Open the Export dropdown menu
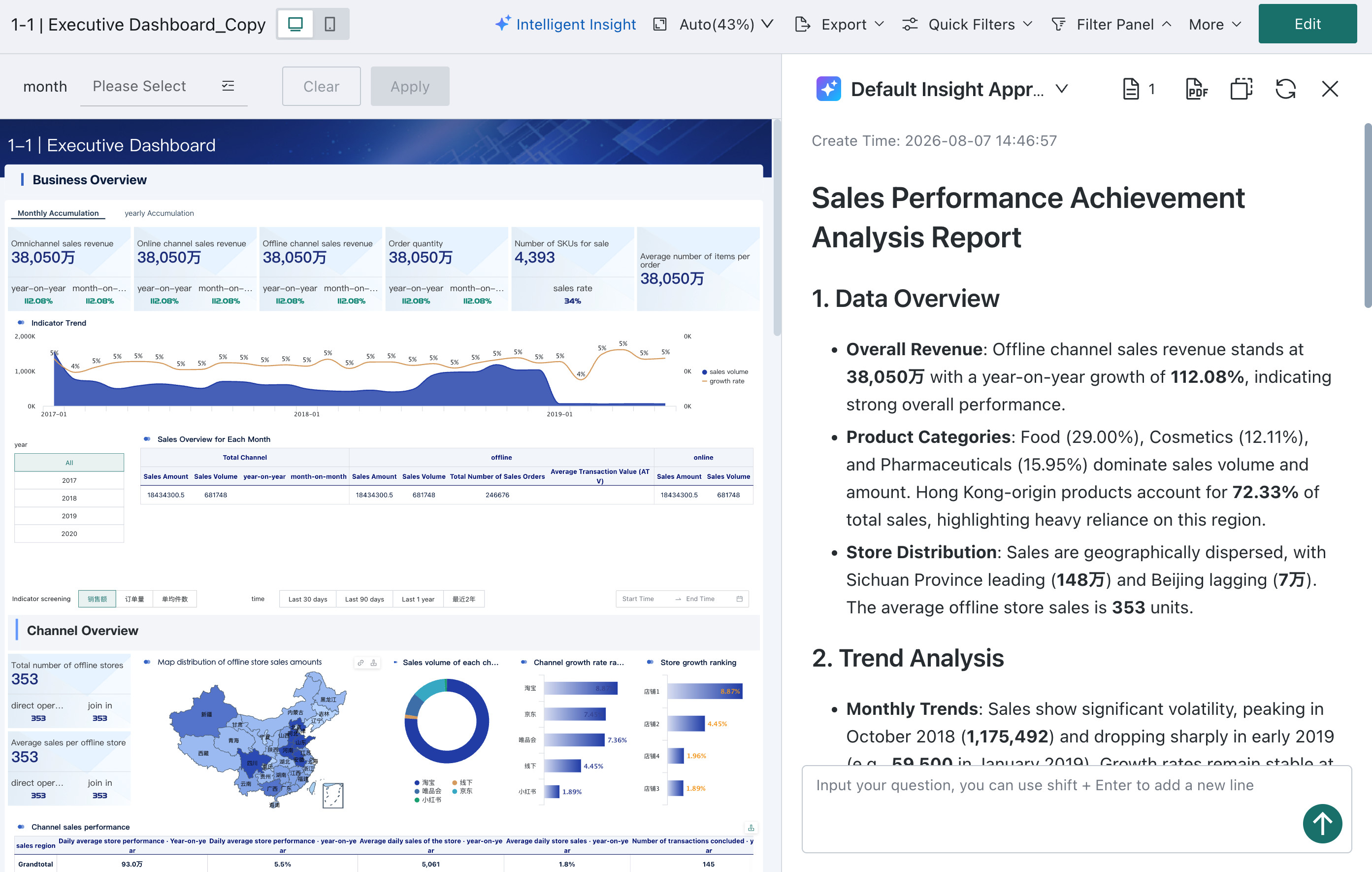Image resolution: width=1372 pixels, height=872 pixels. (x=839, y=24)
